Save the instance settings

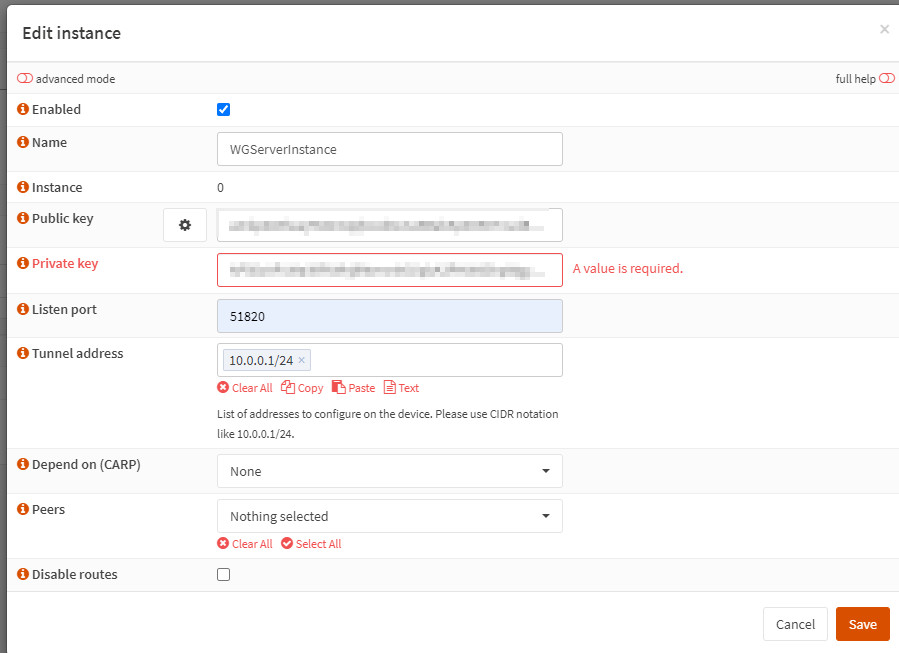(x=862, y=624)
